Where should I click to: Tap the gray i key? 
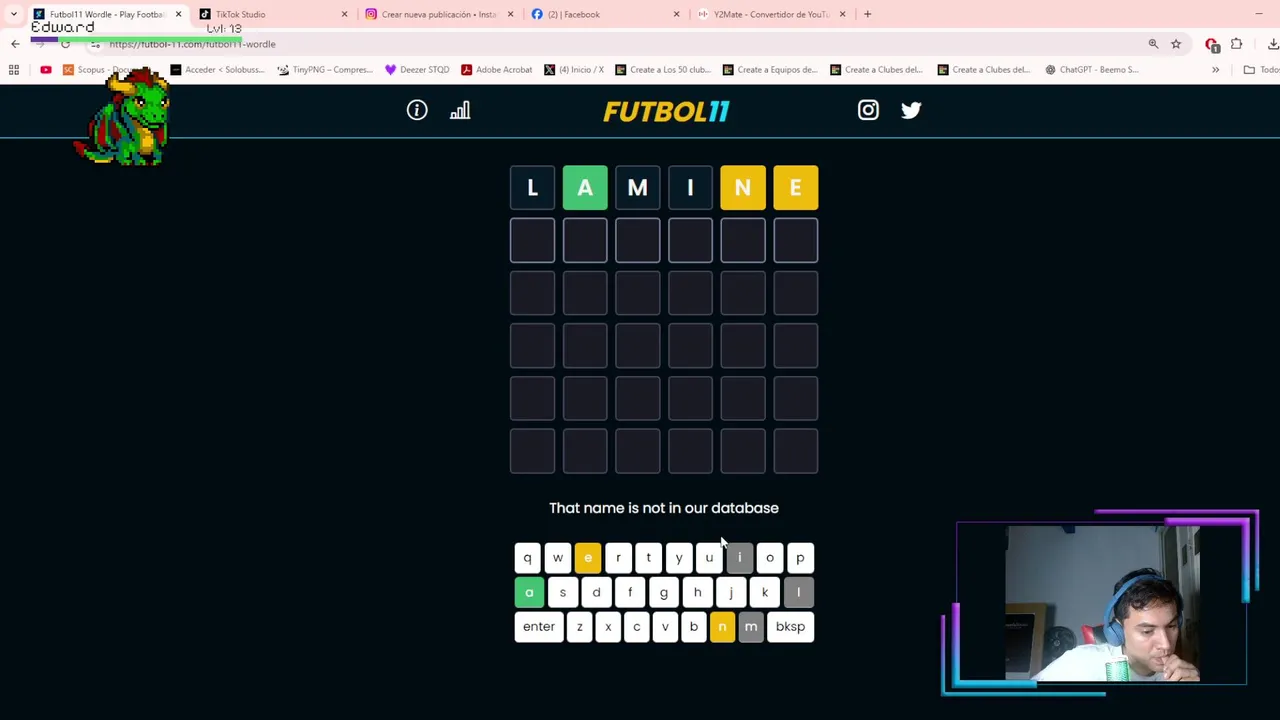739,558
